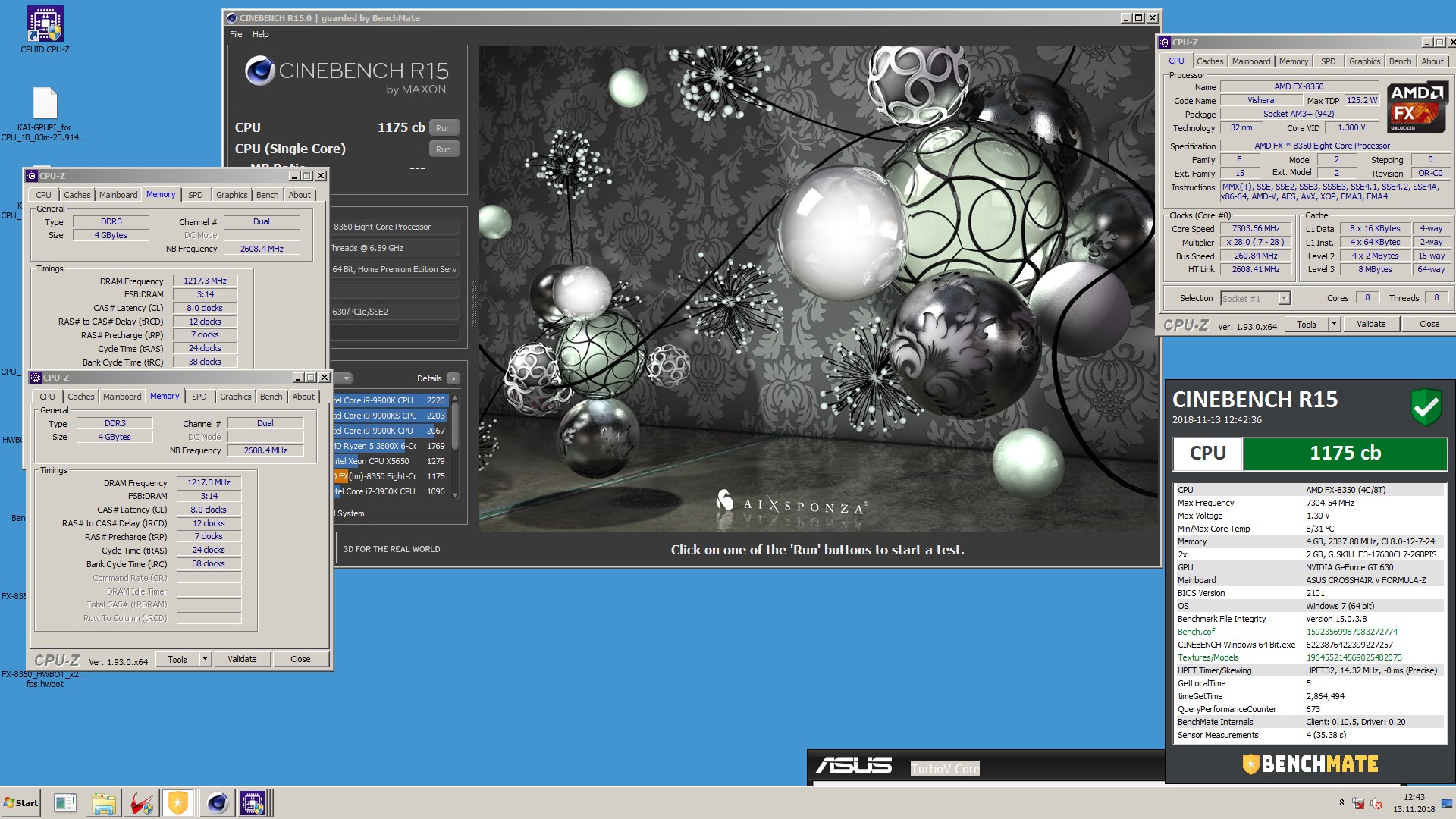Open the File menu in Cinebench
This screenshot has height=819, width=1456.
point(236,34)
